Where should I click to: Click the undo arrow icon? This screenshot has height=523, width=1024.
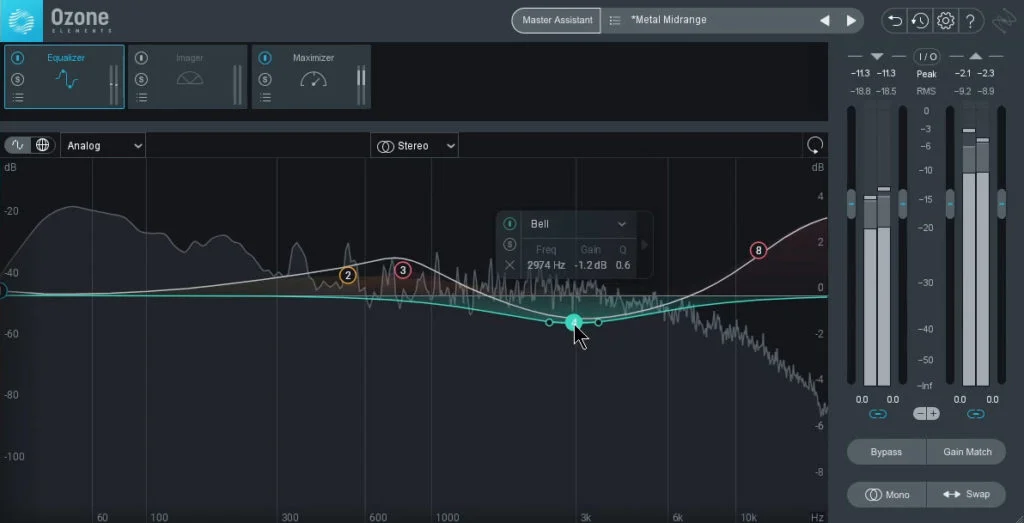pos(895,21)
